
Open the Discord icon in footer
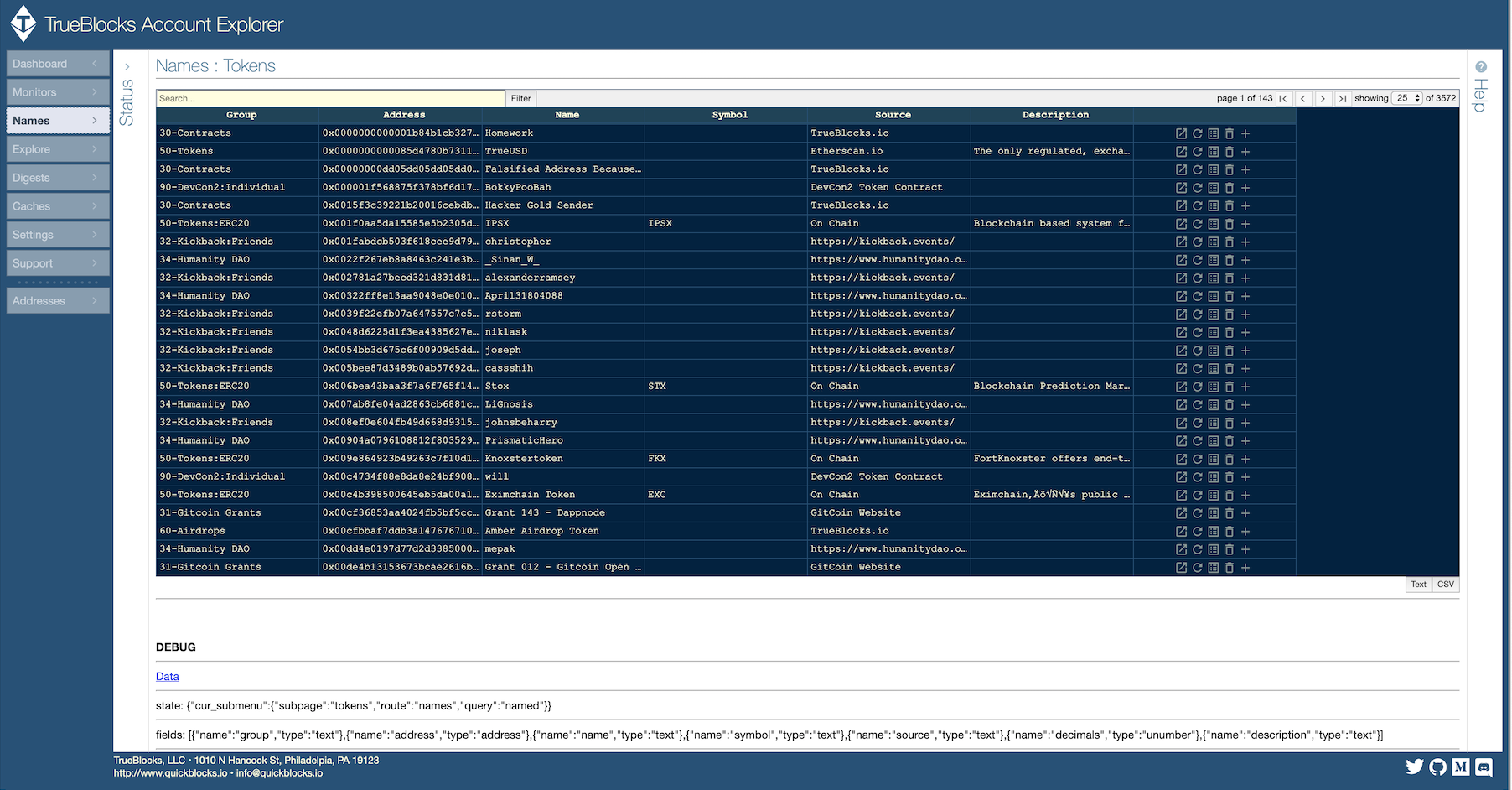(x=1484, y=767)
